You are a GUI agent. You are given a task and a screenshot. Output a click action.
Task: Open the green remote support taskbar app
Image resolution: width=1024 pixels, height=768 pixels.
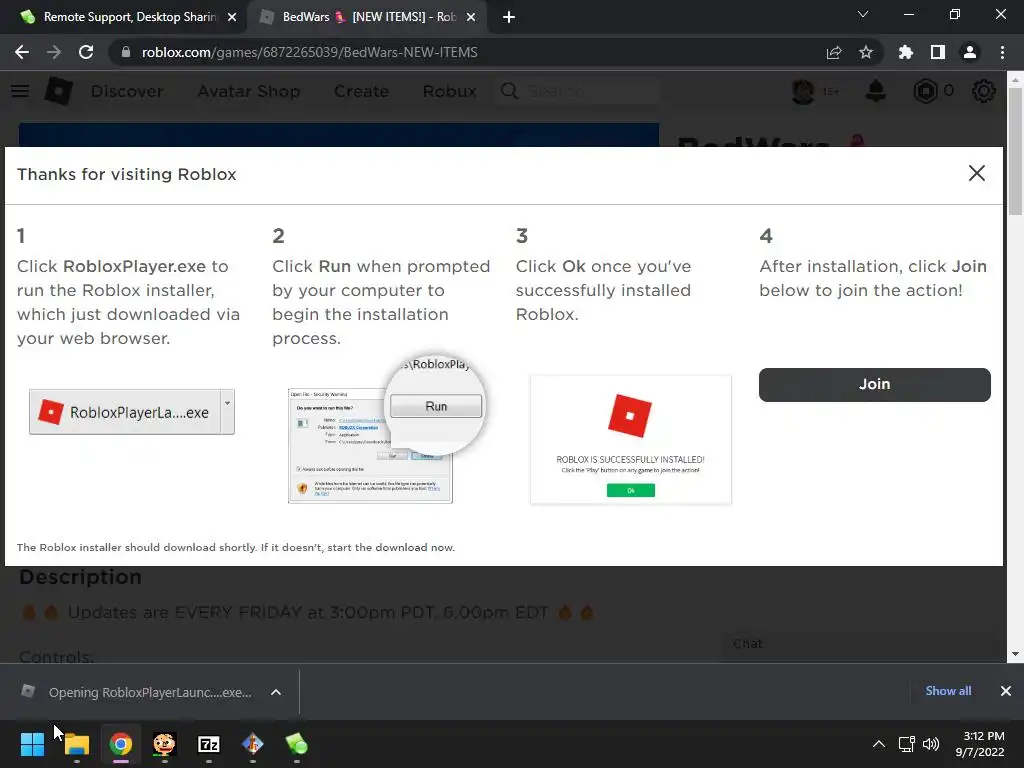tap(297, 744)
